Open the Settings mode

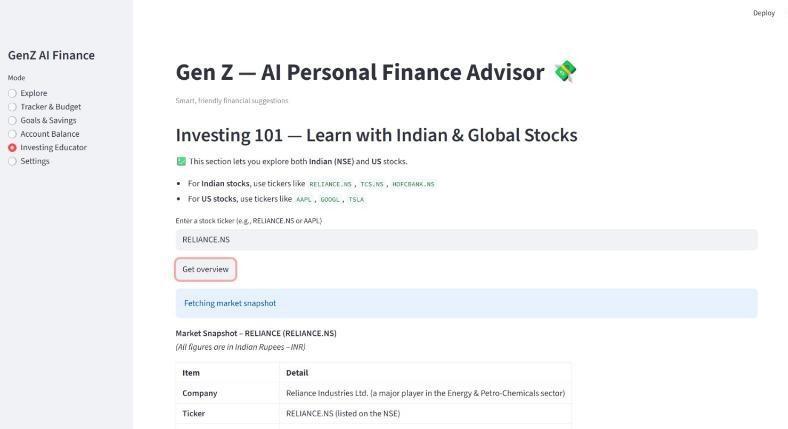12,161
